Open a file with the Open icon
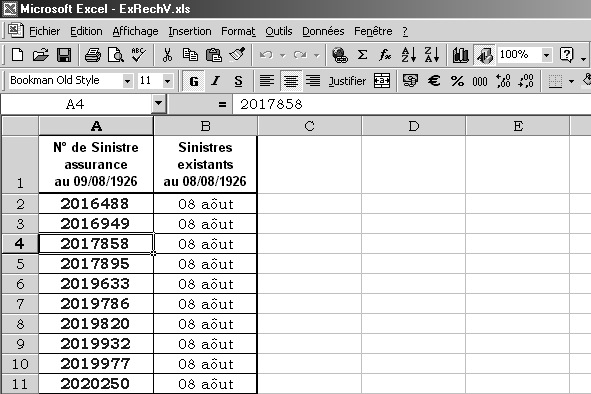Viewport: 591px width, 394px height. coord(41,55)
